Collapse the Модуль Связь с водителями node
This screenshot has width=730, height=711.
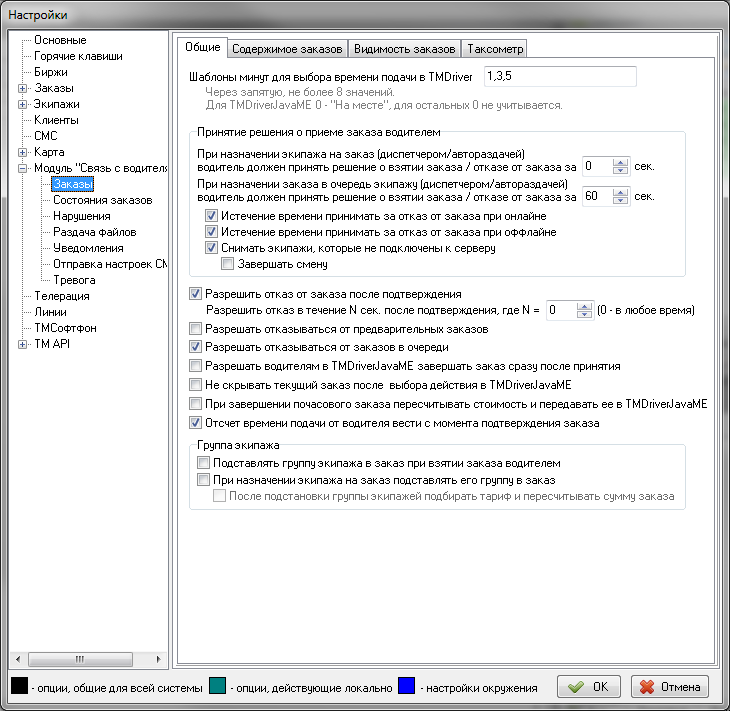click(22, 168)
